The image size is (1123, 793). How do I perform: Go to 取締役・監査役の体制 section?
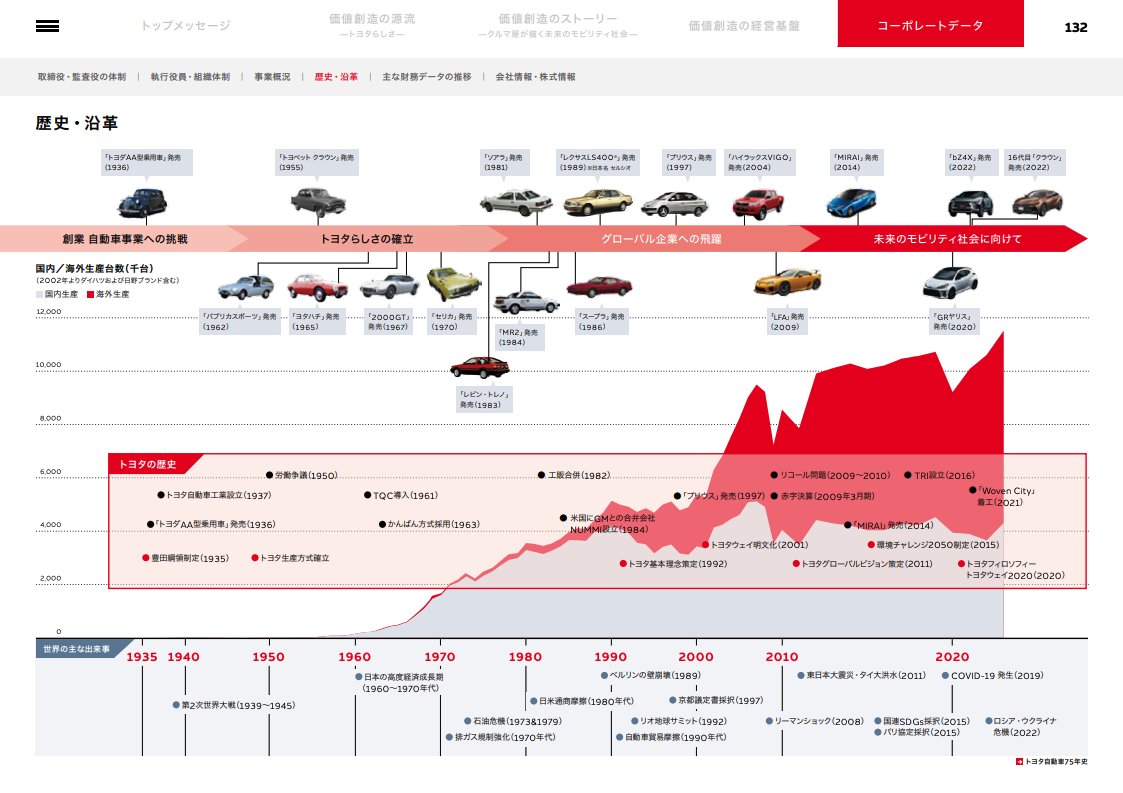click(82, 77)
